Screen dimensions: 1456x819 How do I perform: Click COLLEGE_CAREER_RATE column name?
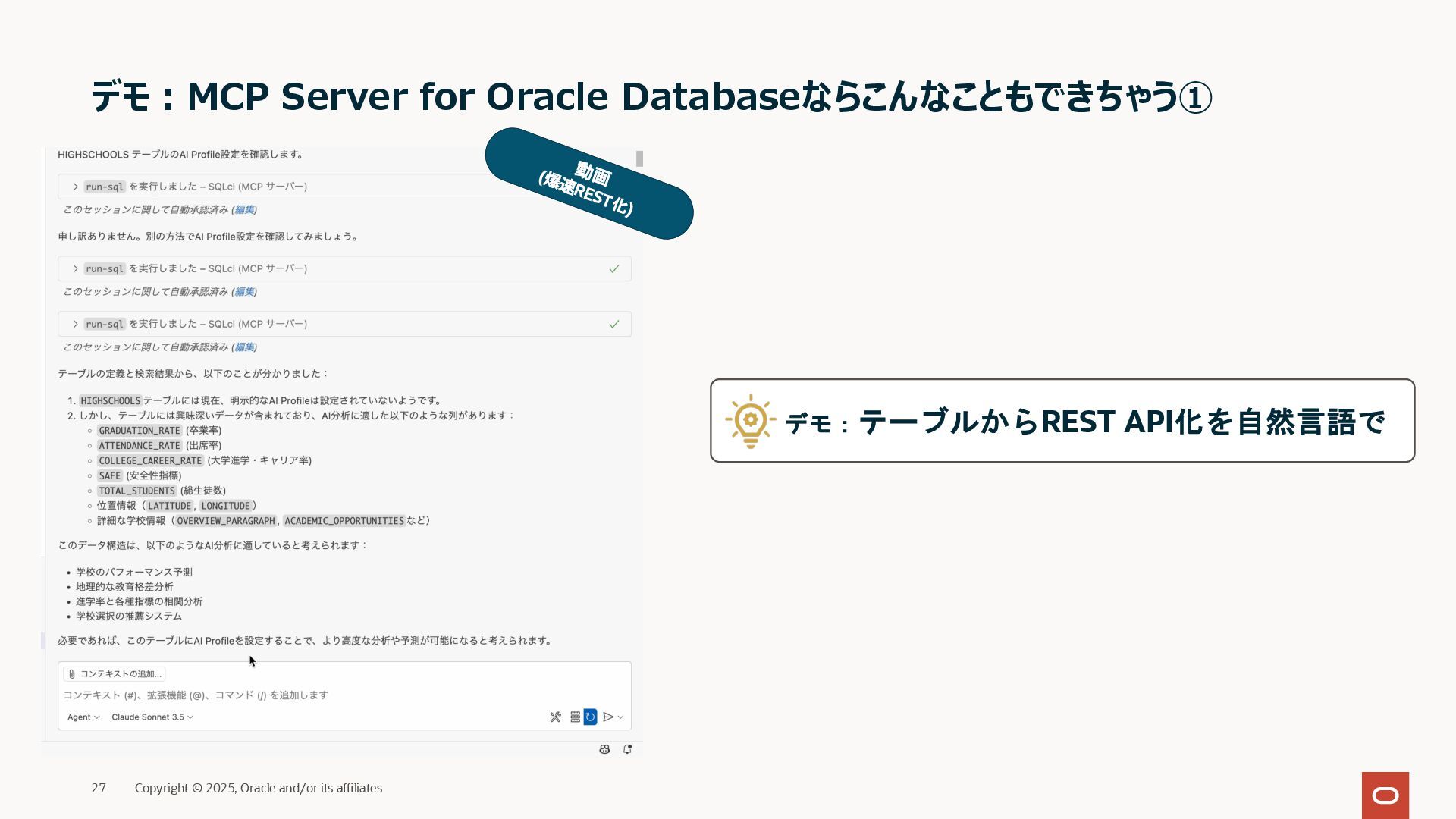click(x=150, y=460)
